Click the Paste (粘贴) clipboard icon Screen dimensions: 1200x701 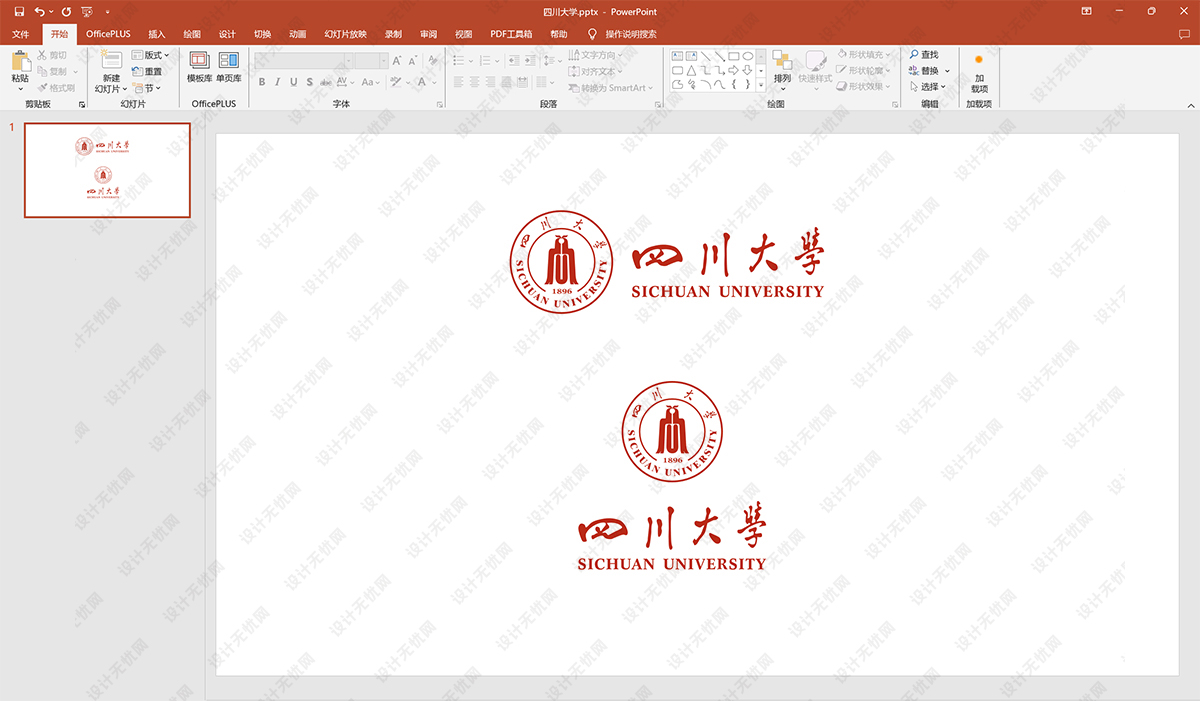pos(20,61)
